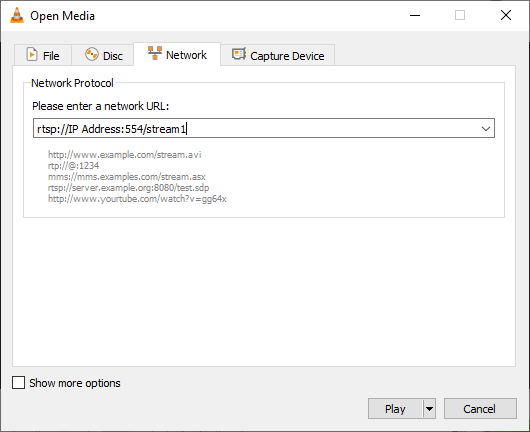Click the Capture Device card icon
This screenshot has width=530, height=432.
point(239,54)
